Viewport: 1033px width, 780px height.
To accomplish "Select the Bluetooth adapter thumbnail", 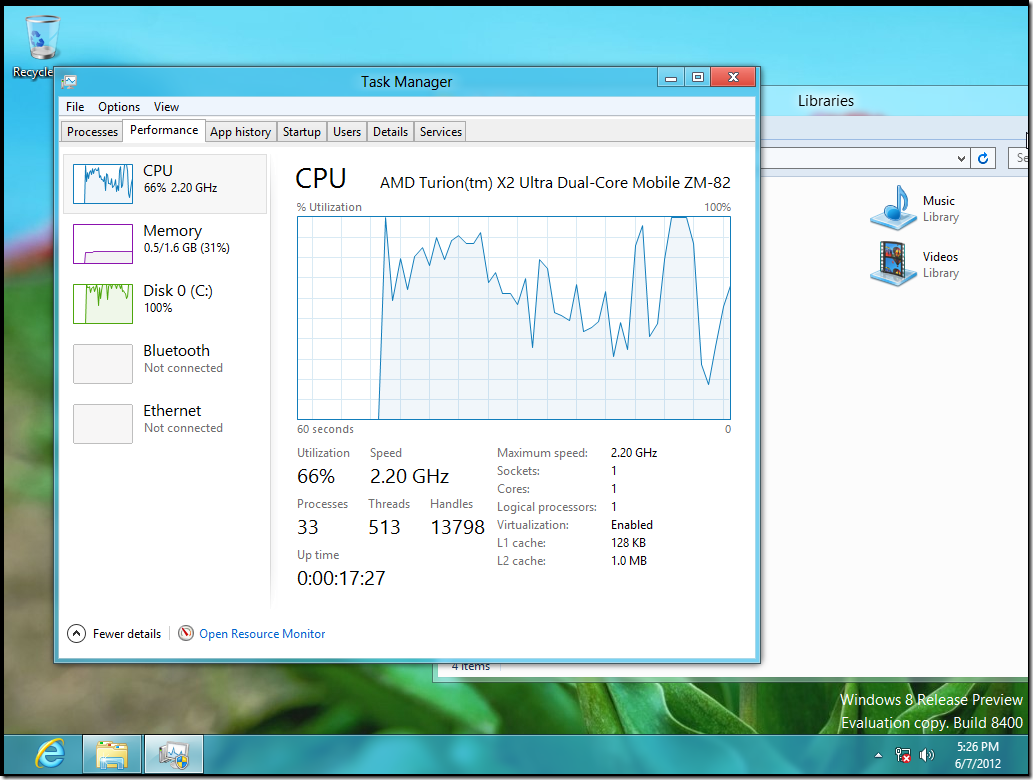I will tap(103, 364).
